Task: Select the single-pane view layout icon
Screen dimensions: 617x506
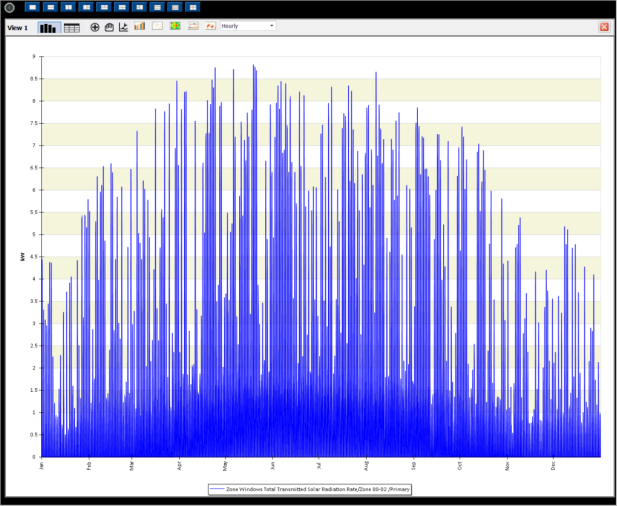Action: pyautogui.click(x=32, y=7)
